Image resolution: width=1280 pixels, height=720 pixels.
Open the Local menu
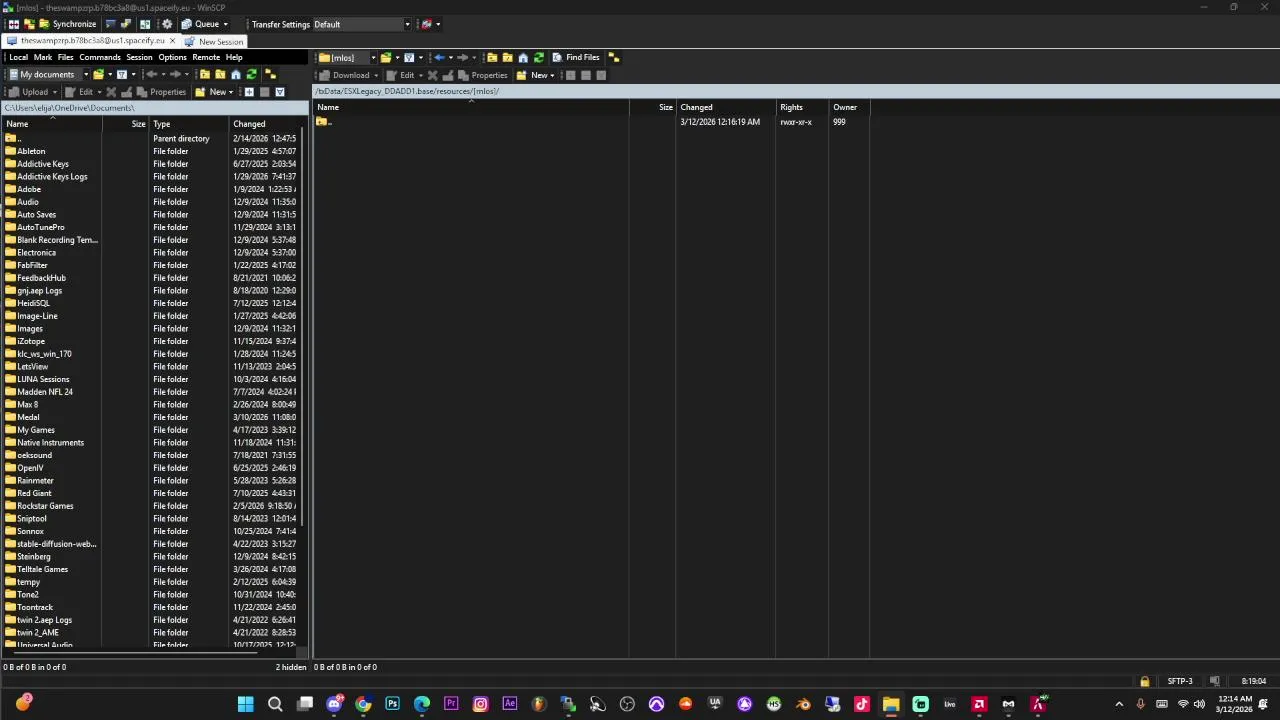coord(19,57)
